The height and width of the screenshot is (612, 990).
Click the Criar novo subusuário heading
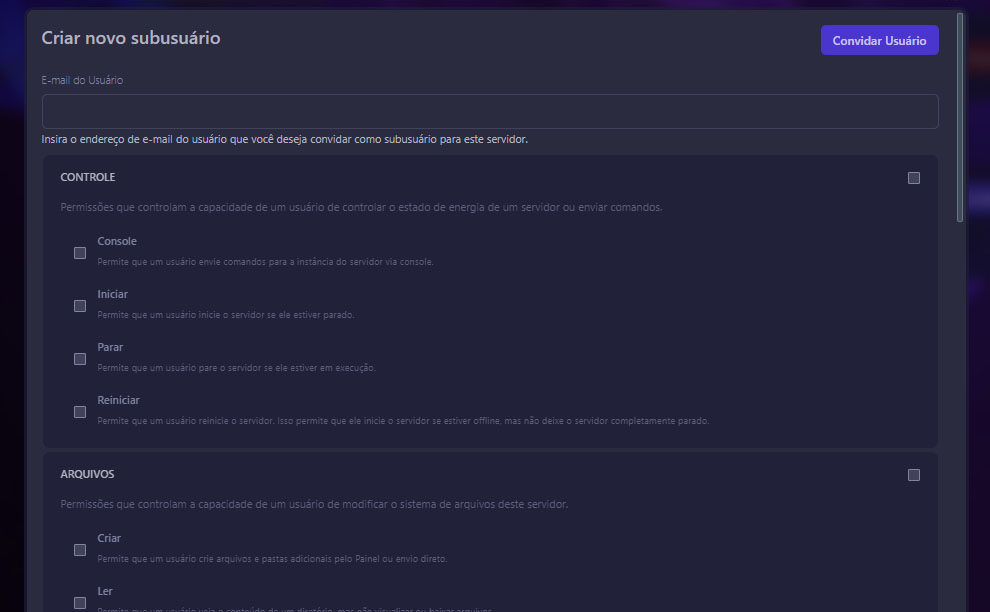[x=130, y=38]
